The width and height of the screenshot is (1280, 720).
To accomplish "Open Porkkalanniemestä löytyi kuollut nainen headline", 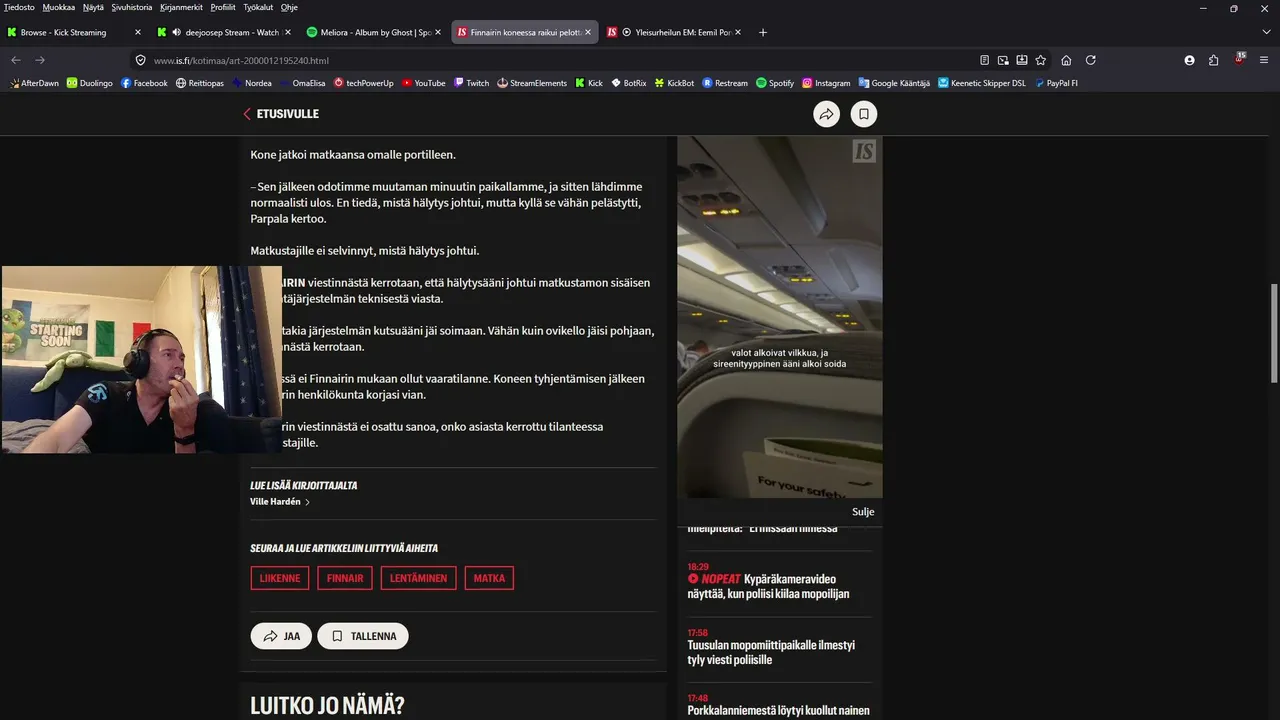I will click(778, 711).
